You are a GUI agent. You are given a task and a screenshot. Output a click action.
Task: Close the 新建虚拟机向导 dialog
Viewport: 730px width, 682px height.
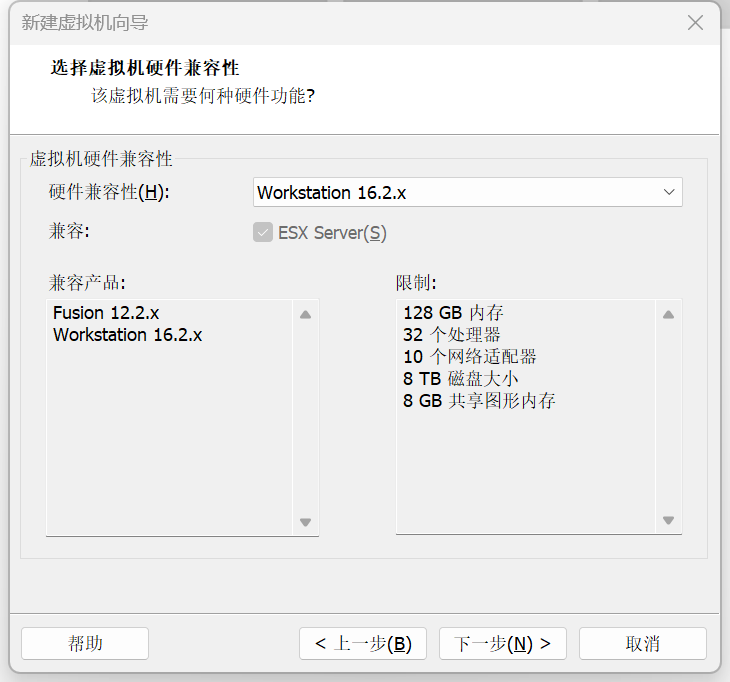pos(696,22)
